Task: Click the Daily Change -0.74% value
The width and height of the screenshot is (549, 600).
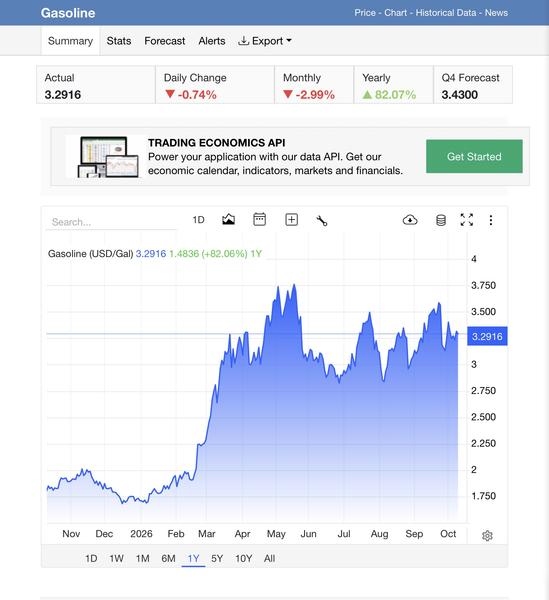Action: (x=191, y=95)
